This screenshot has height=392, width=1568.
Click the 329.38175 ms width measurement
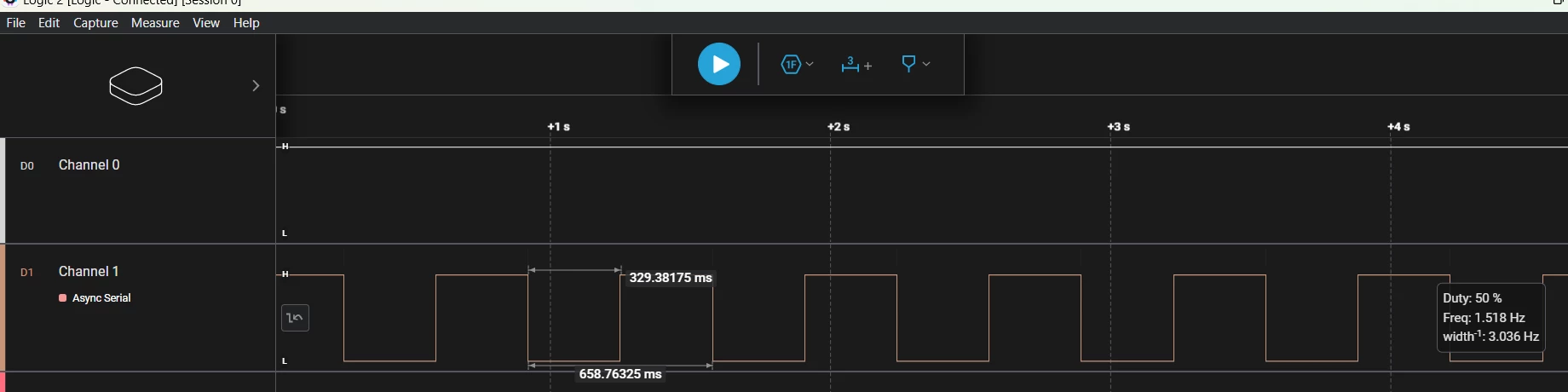671,278
